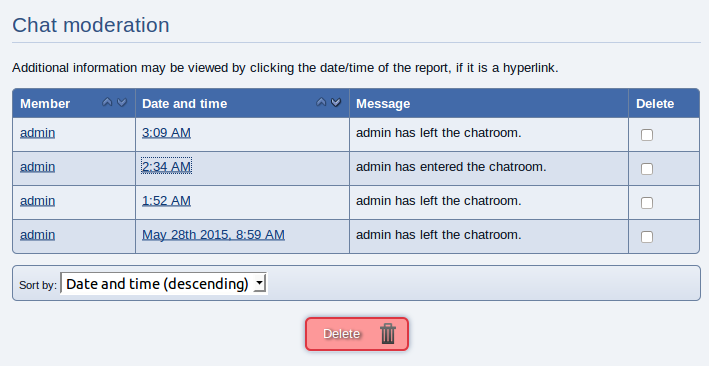Click the red Delete button
709x366 pixels.
click(x=357, y=334)
